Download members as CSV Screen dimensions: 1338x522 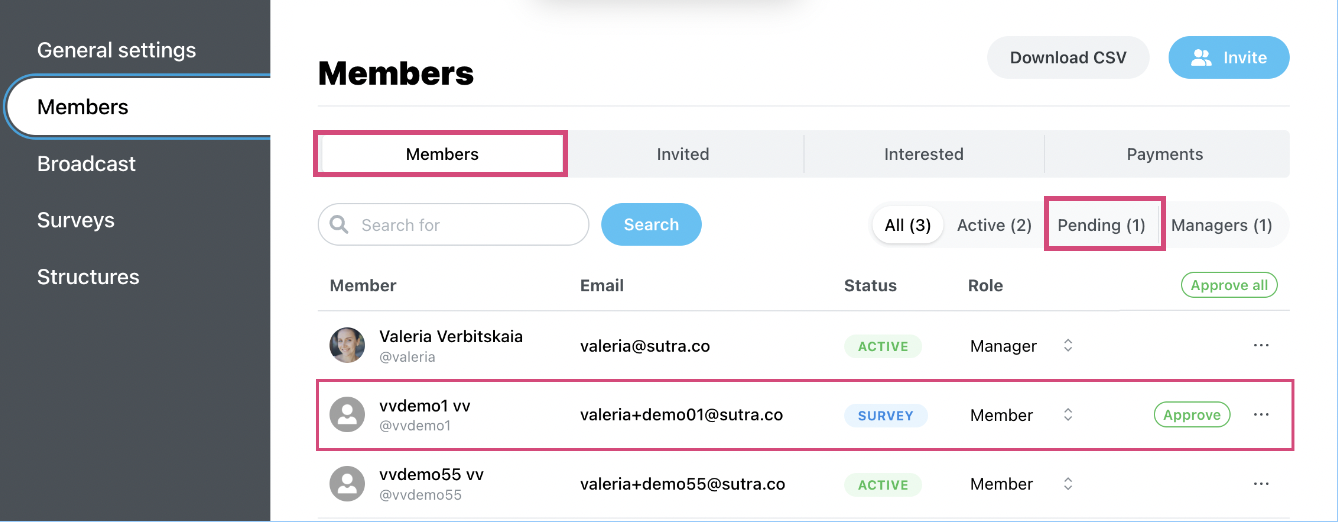pos(1068,58)
